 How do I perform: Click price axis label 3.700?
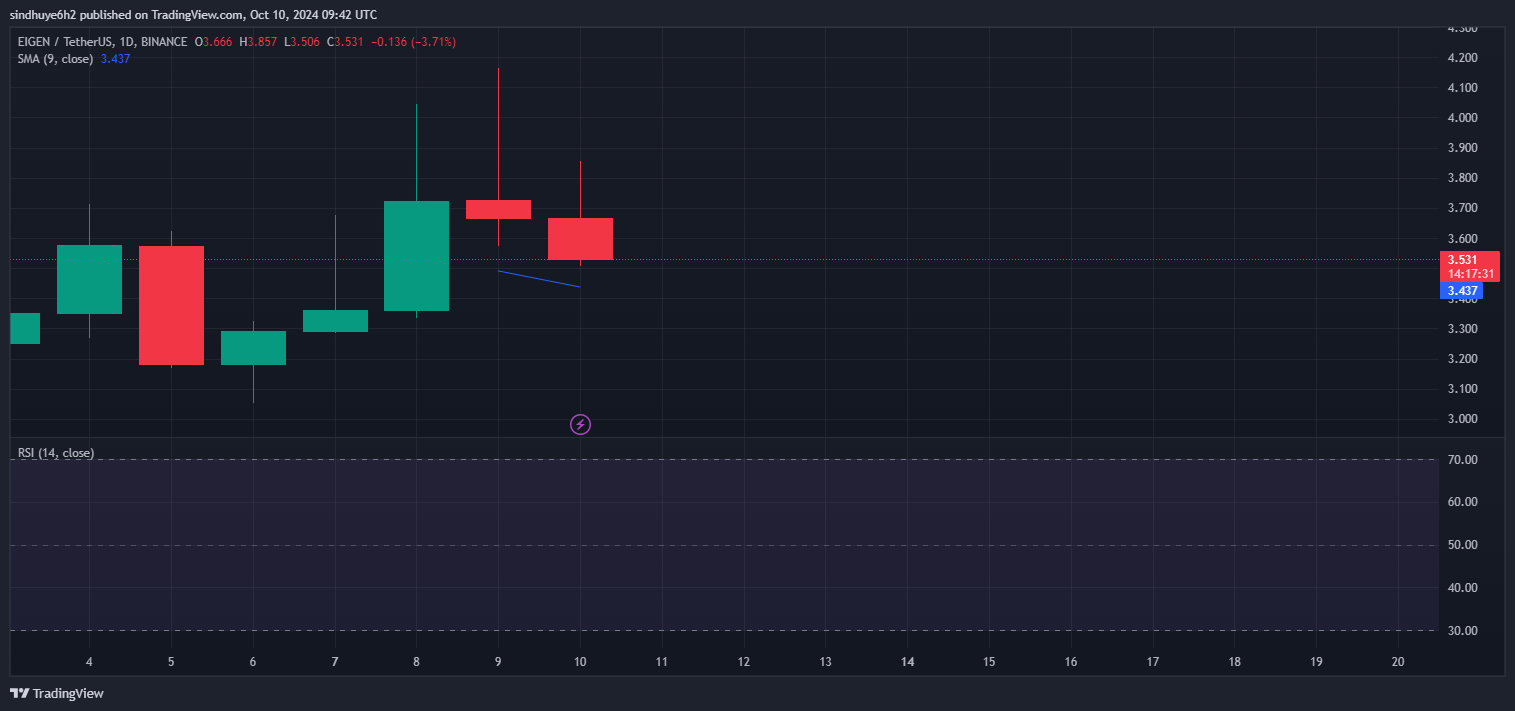tap(1463, 208)
